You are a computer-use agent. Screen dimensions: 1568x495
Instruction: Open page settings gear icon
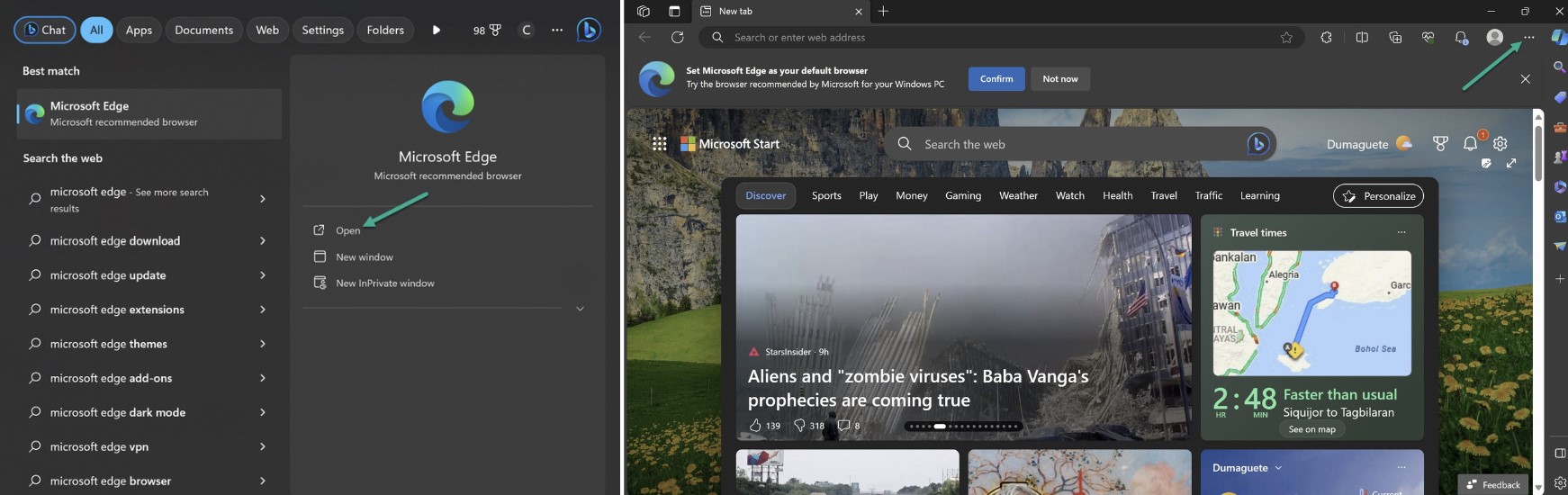(1500, 143)
